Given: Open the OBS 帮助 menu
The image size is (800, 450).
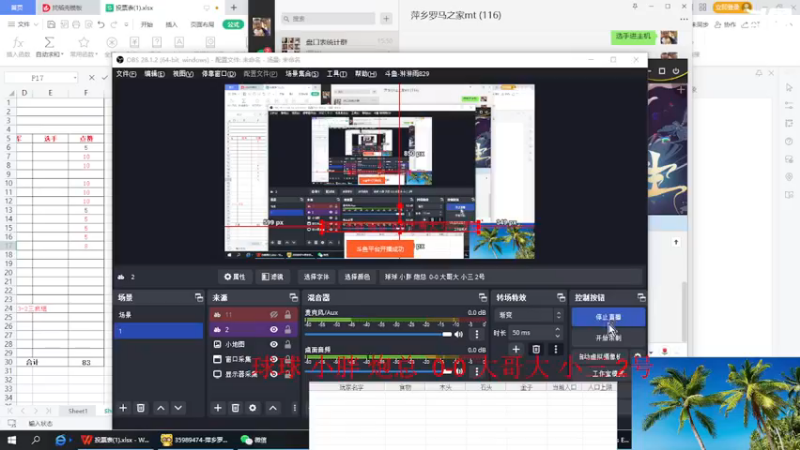Looking at the screenshot, I should coord(365,74).
